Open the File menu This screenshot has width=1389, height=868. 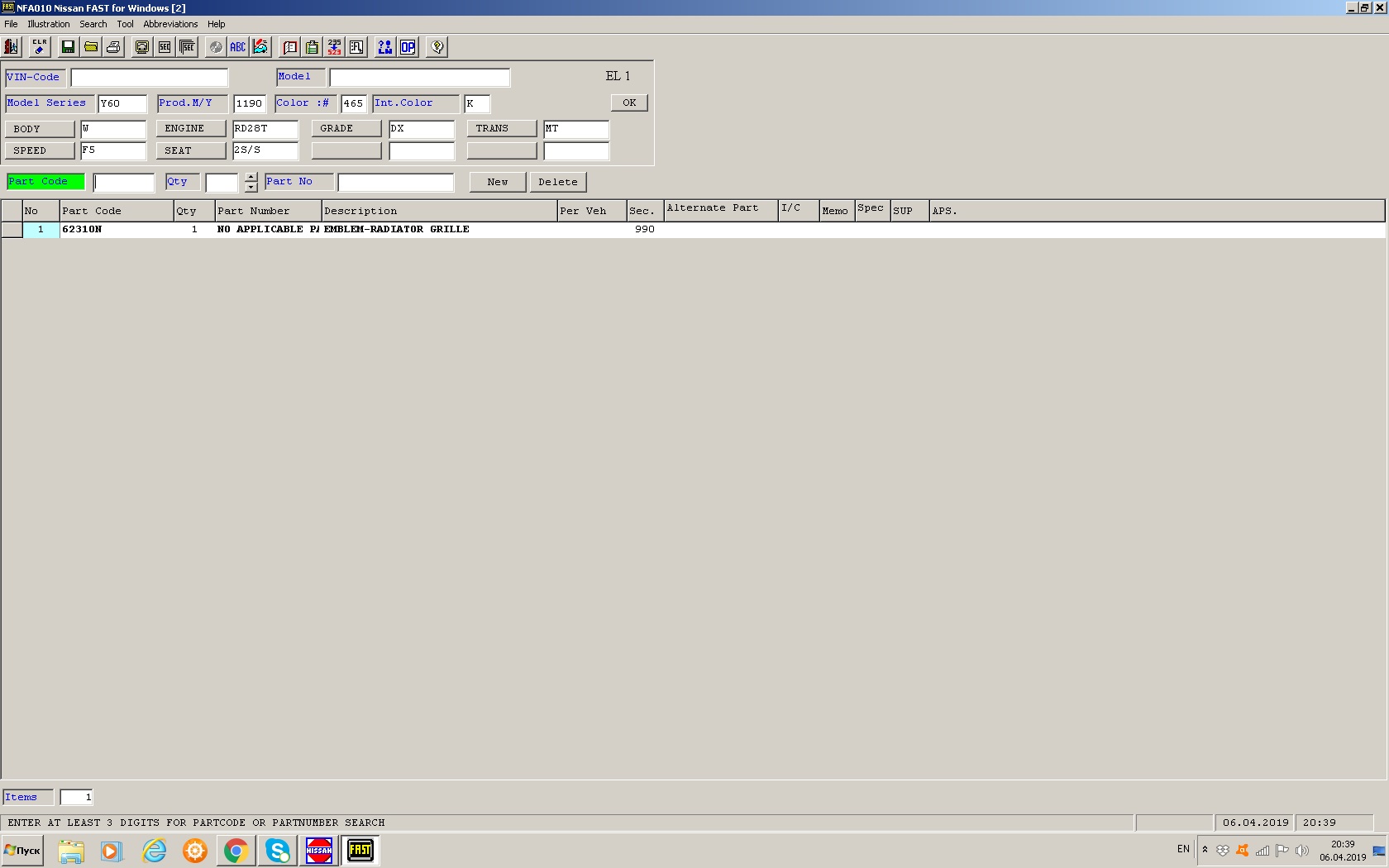(11, 24)
